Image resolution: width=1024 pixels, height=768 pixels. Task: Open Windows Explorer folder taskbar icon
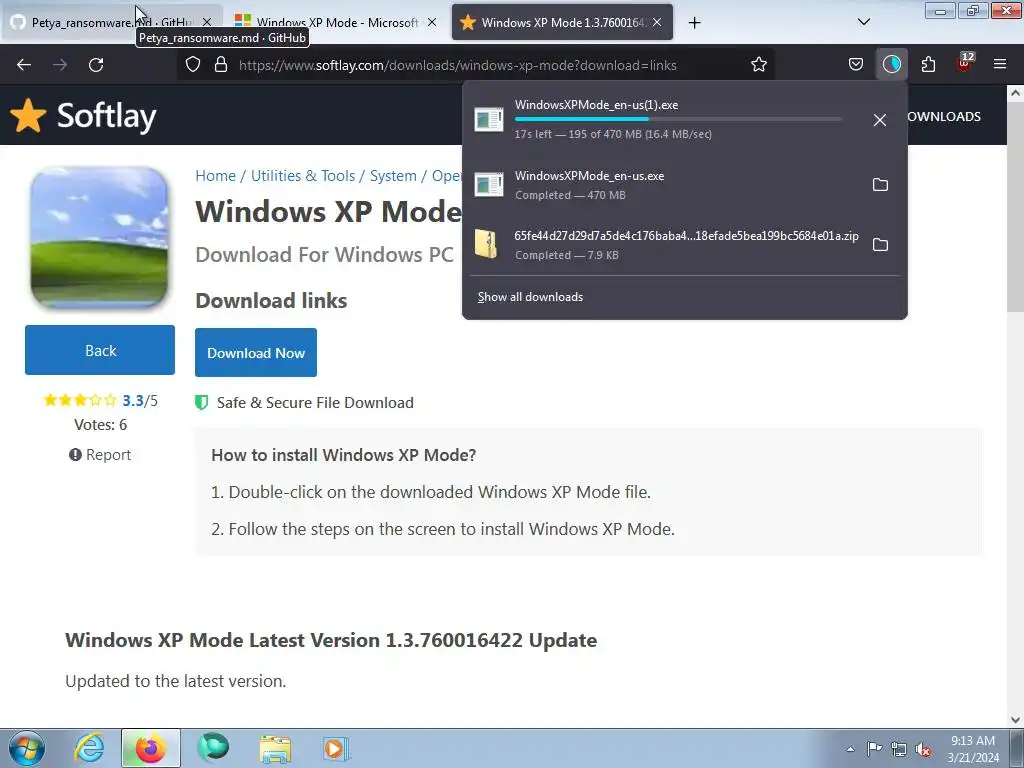tap(275, 748)
